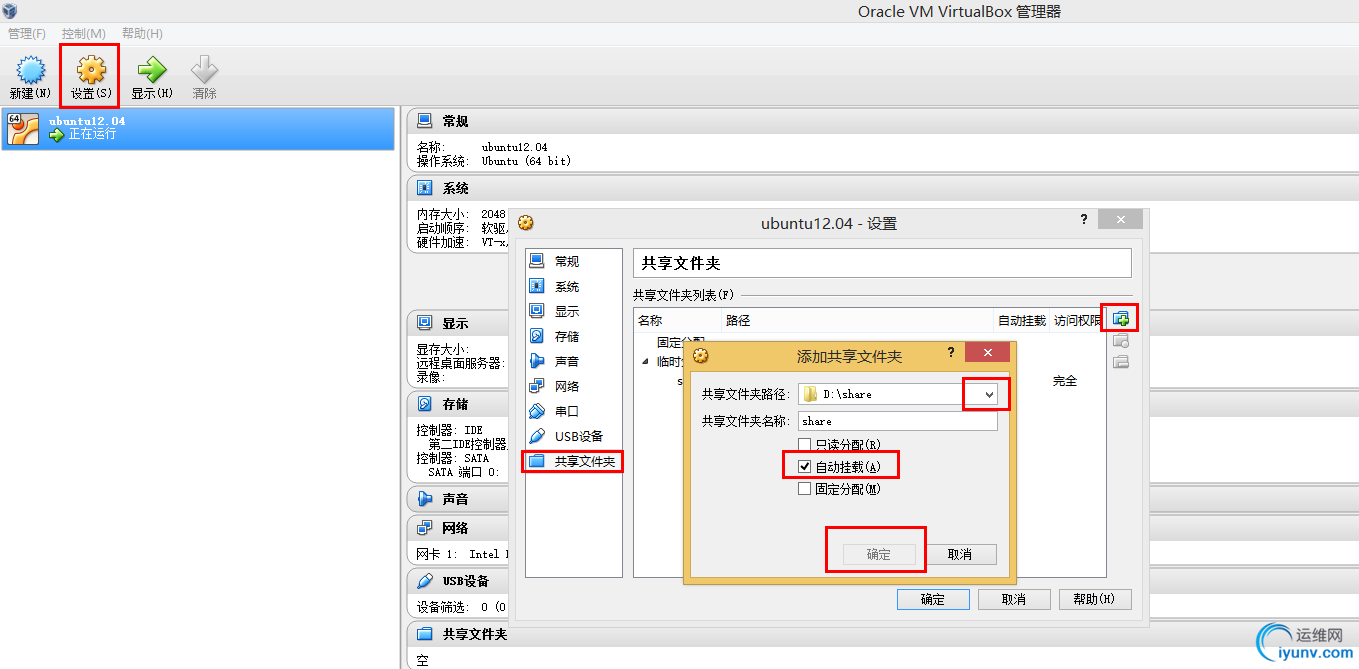Collapse the 临时 folders tree node

tap(645, 361)
